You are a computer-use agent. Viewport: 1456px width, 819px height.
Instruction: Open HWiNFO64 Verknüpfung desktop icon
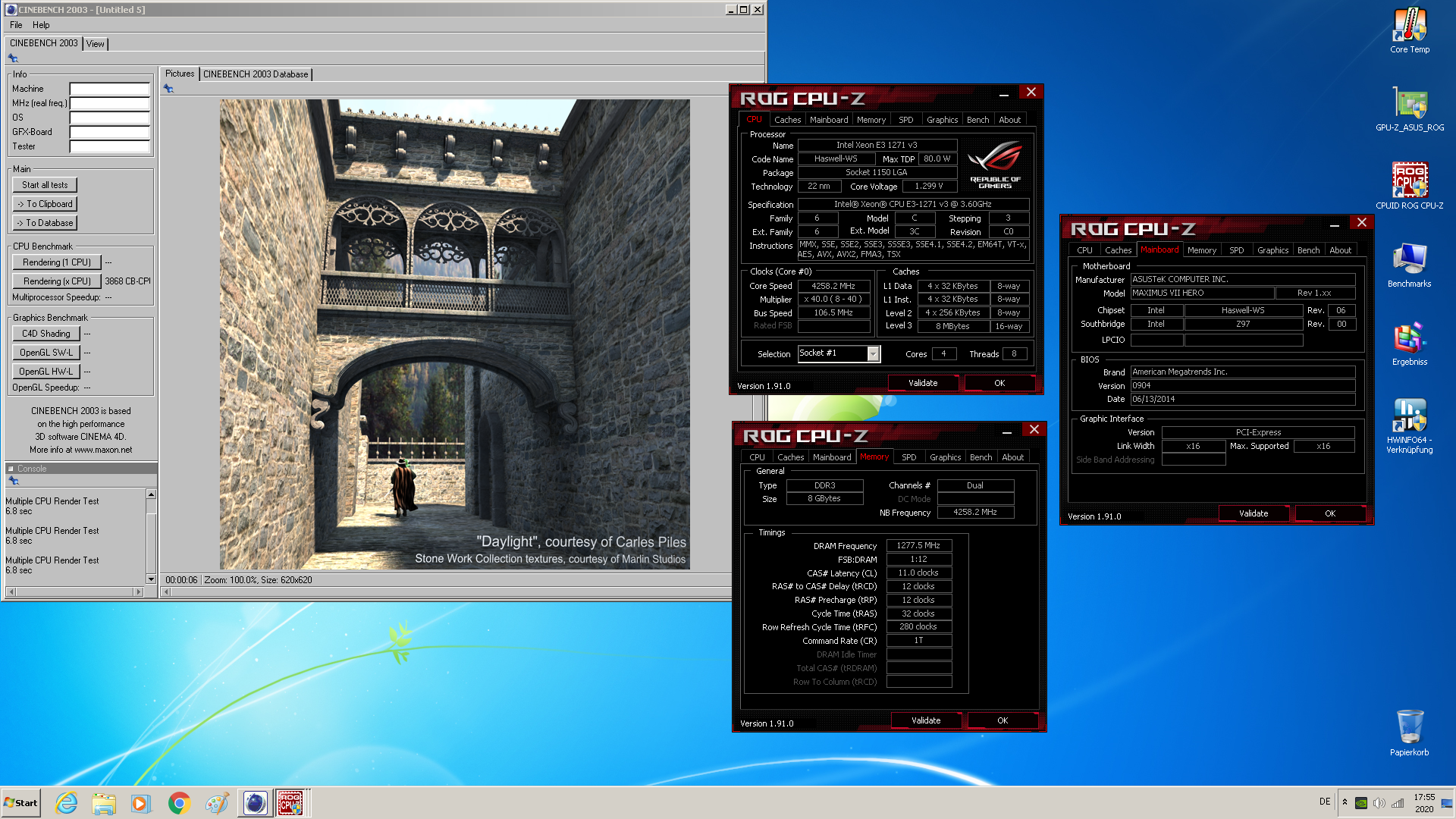click(1410, 426)
